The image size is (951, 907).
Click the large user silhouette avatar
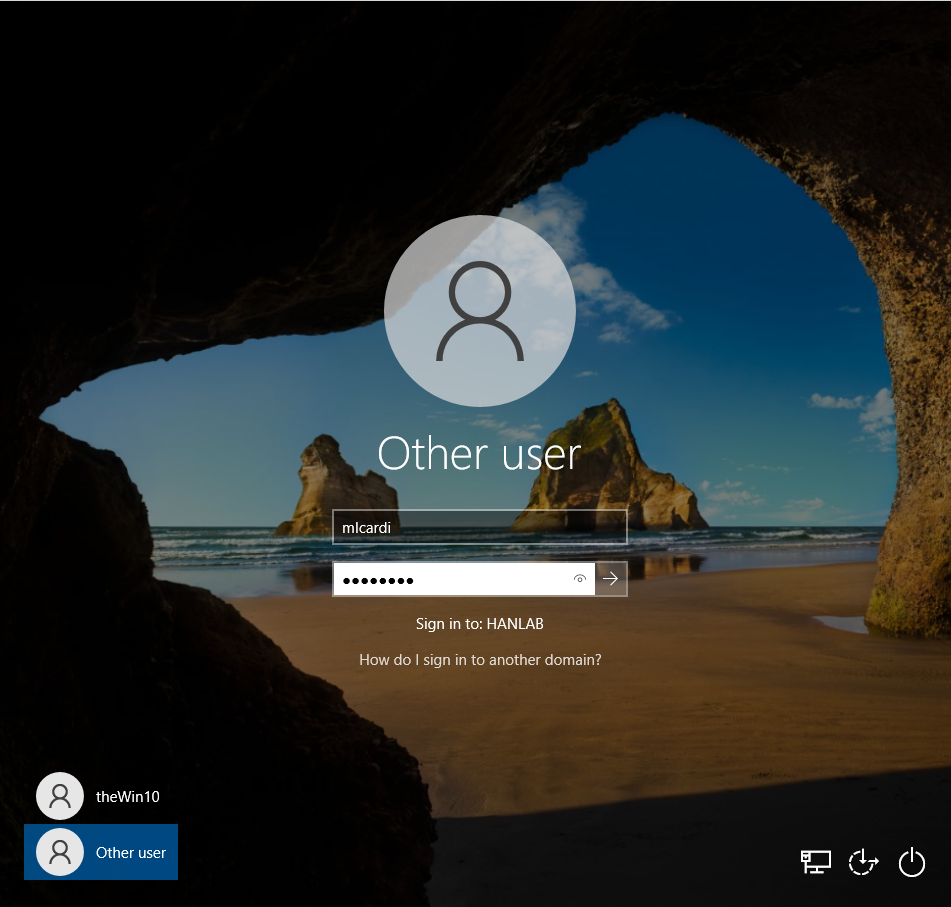point(479,310)
